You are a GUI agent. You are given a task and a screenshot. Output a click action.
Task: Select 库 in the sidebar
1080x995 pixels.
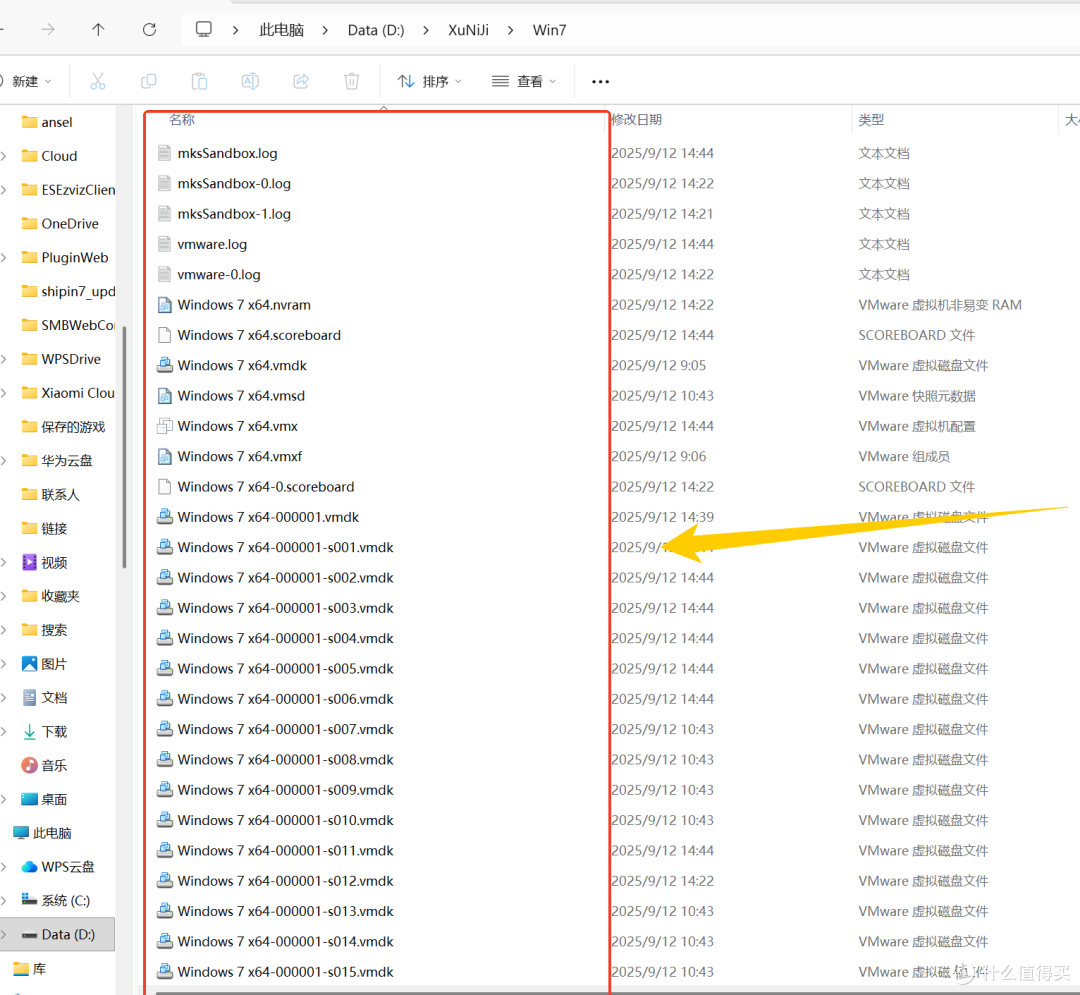[x=39, y=969]
